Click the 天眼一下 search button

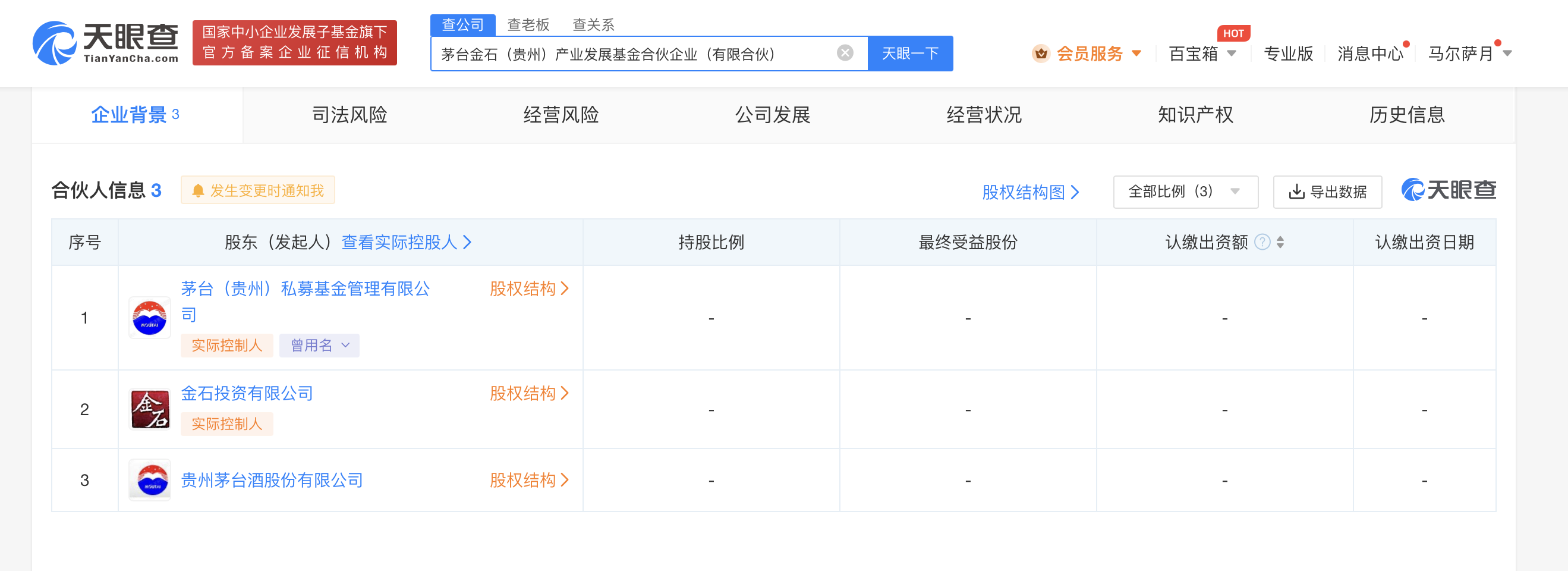pos(910,54)
